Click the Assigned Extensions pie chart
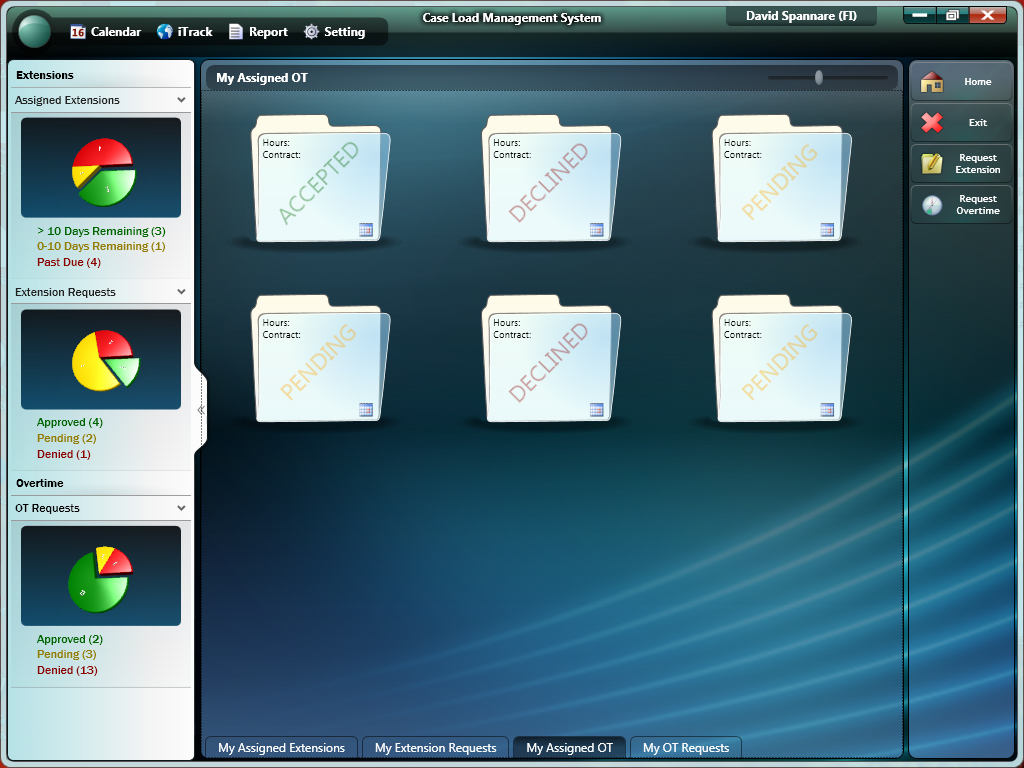 pyautogui.click(x=101, y=167)
